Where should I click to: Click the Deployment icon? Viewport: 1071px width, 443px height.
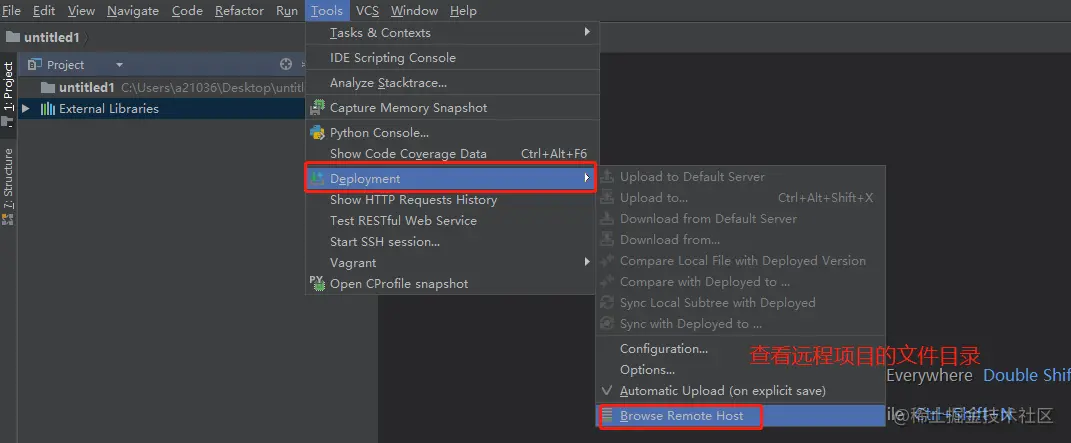[317, 178]
